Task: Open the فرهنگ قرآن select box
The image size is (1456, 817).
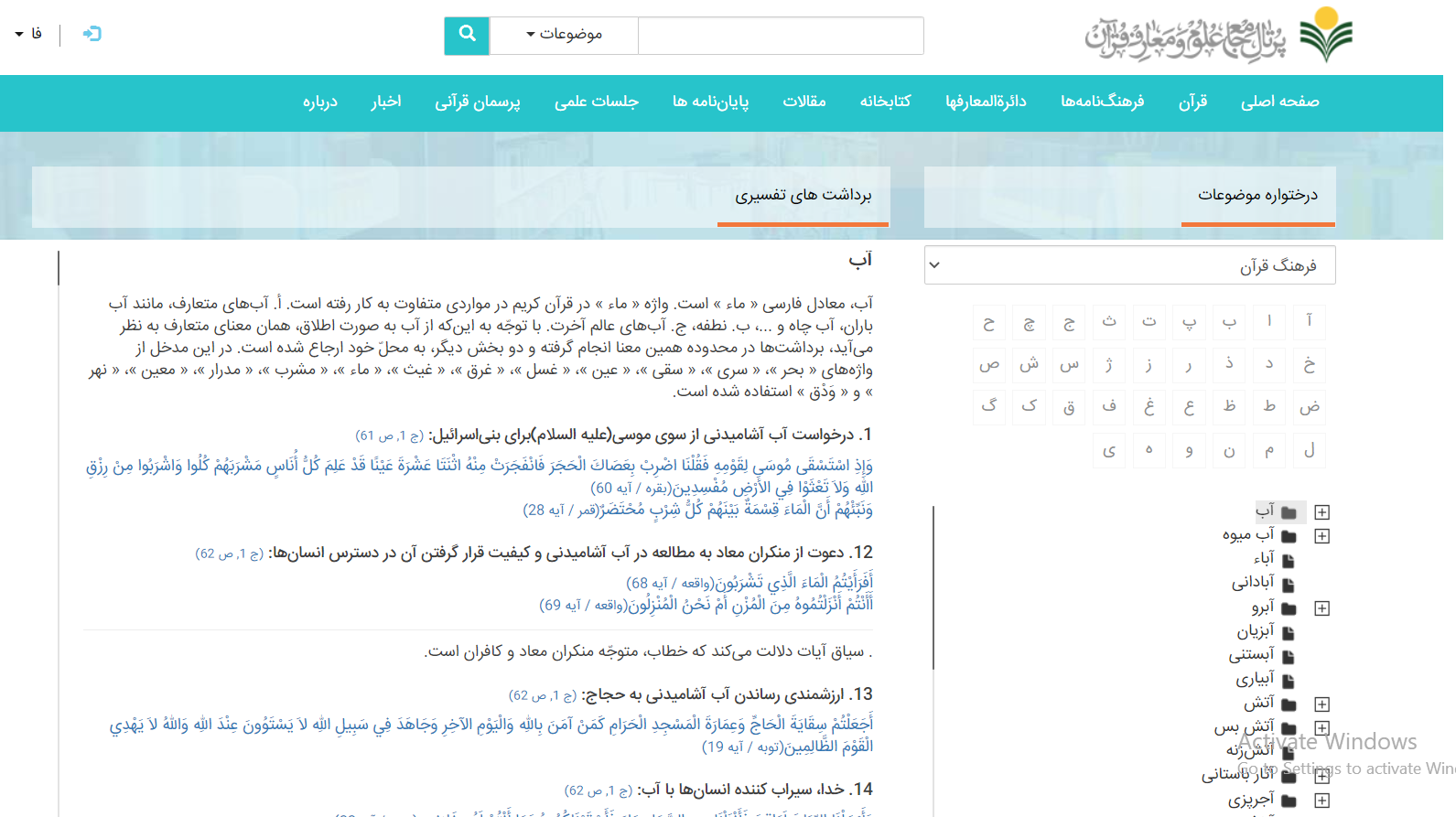Action: (x=1129, y=265)
